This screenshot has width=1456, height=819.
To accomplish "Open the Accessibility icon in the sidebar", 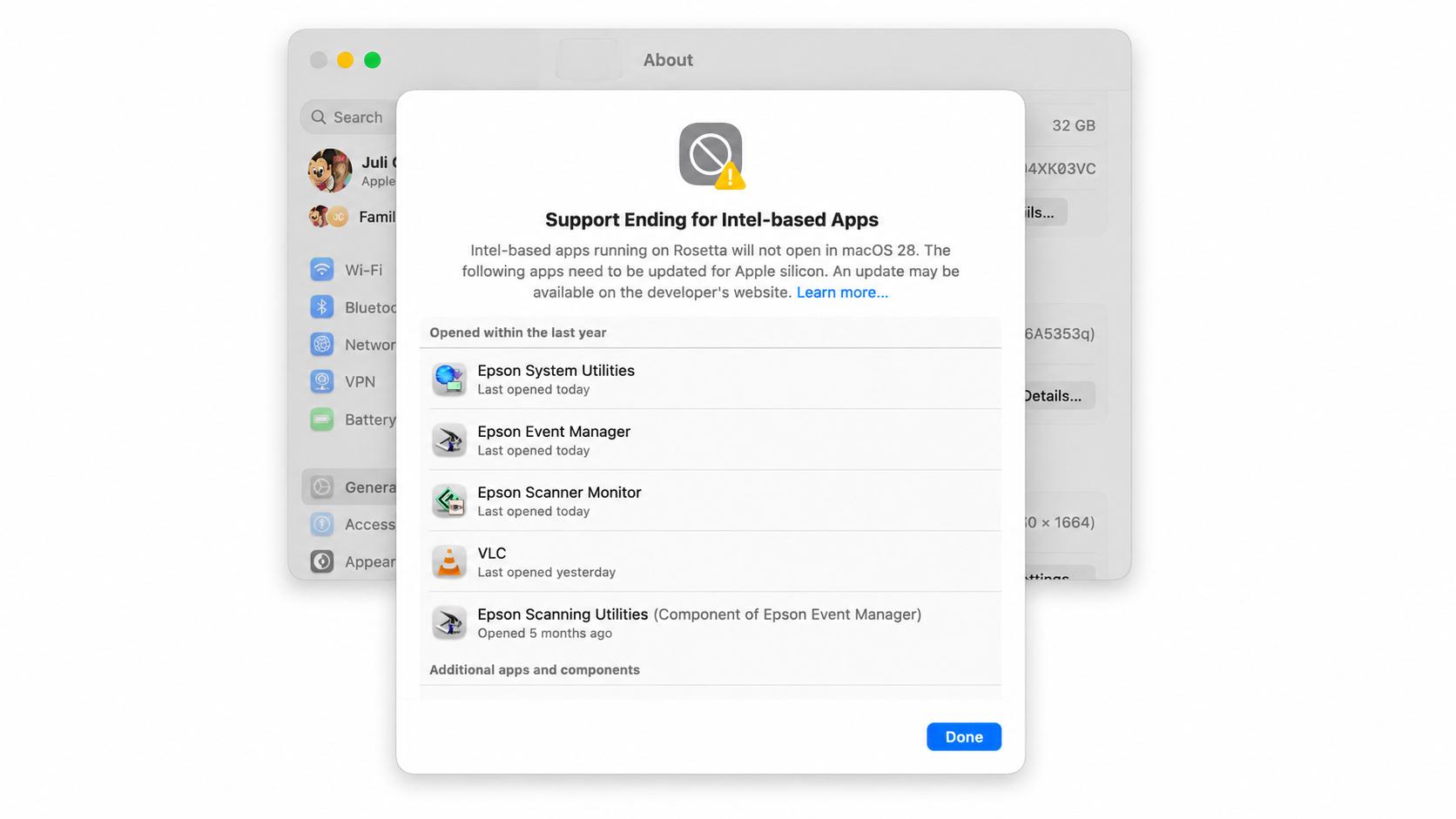I will (x=322, y=524).
